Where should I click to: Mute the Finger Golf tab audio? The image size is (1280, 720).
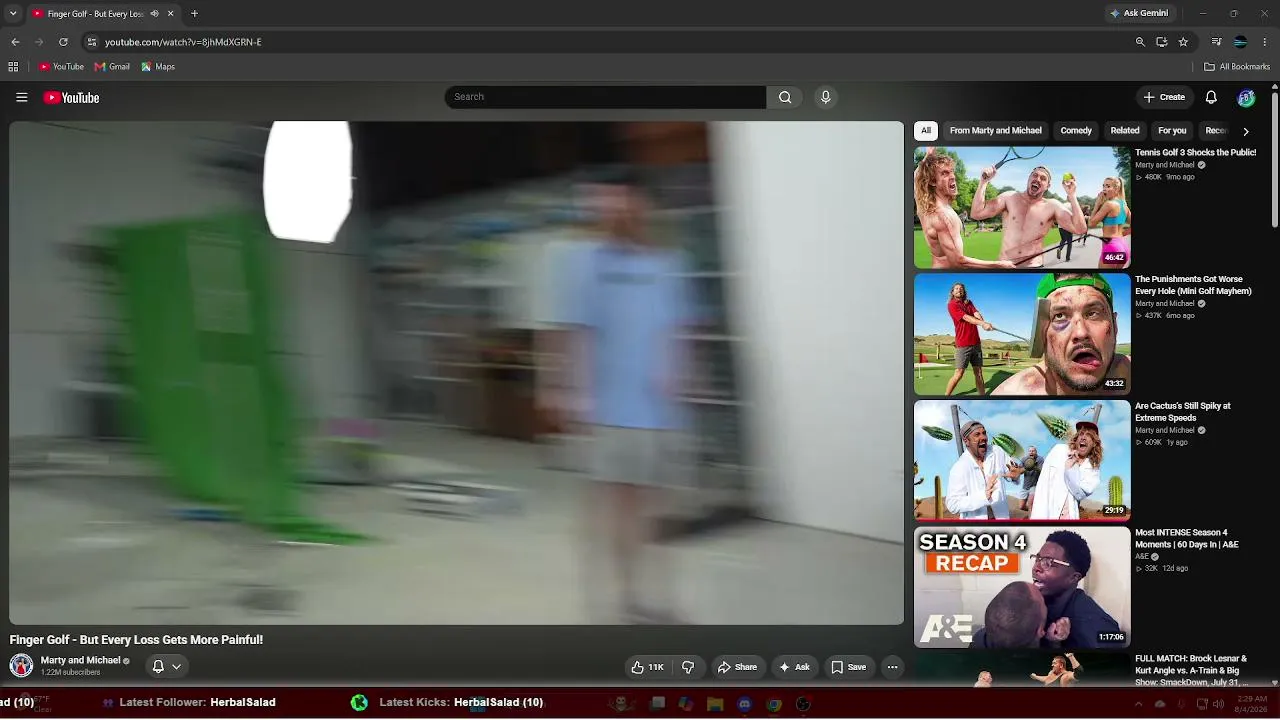(x=154, y=14)
